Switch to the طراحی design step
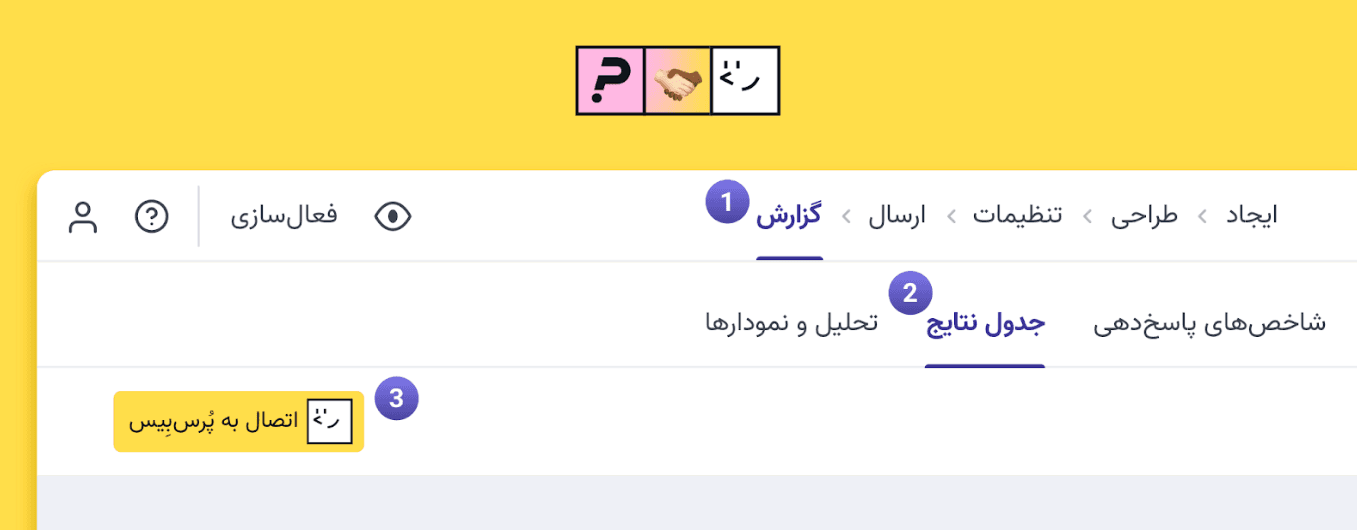Screen dimensions: 1357x530 click(1145, 215)
